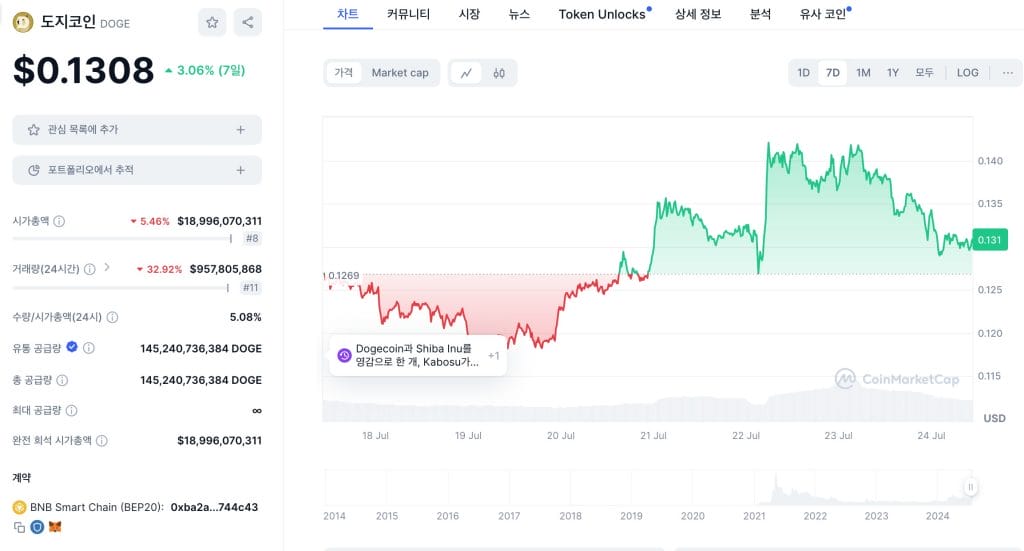Open the Dogecoin Shiba Inu news card
This screenshot has height=551, width=1024.
[418, 355]
